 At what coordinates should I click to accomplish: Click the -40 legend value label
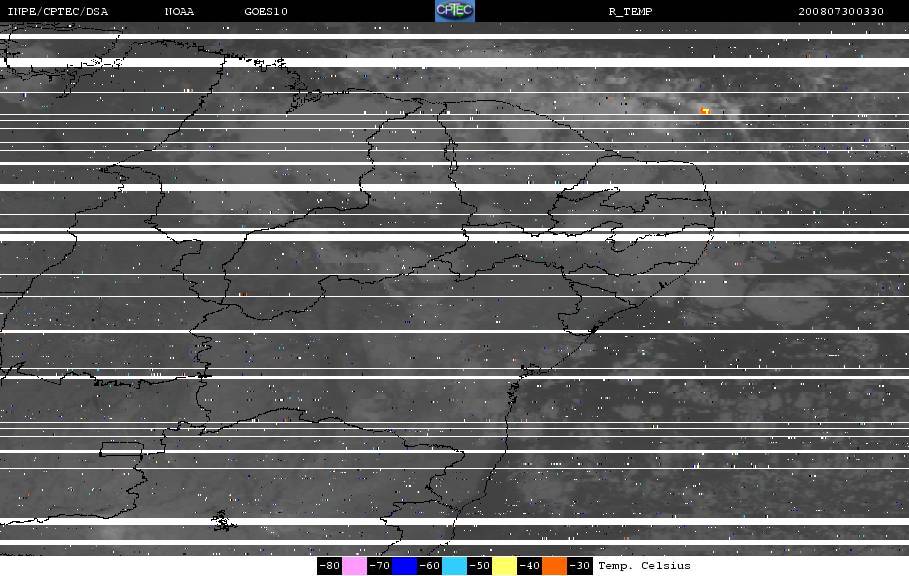[529, 566]
